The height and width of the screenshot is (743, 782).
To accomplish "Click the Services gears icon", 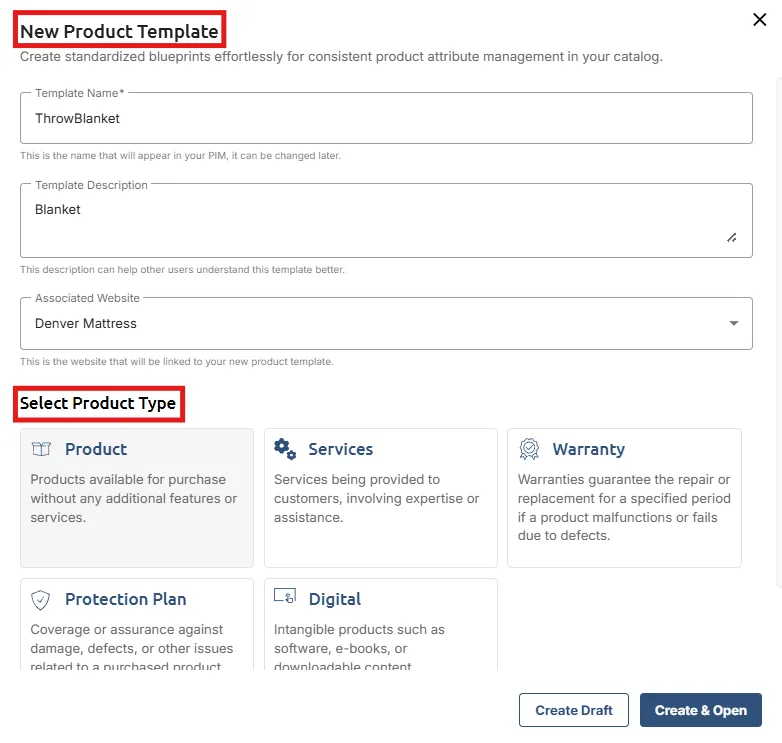I will pyautogui.click(x=285, y=449).
